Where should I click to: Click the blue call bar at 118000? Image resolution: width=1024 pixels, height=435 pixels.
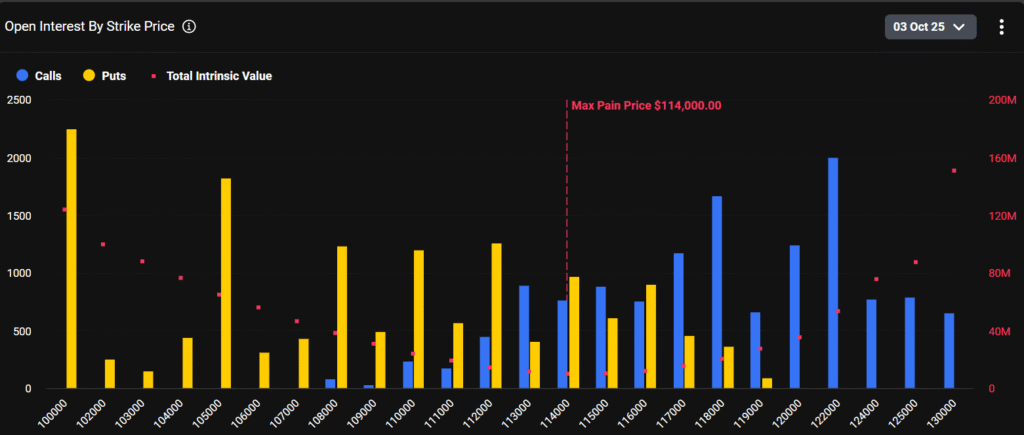(x=717, y=292)
